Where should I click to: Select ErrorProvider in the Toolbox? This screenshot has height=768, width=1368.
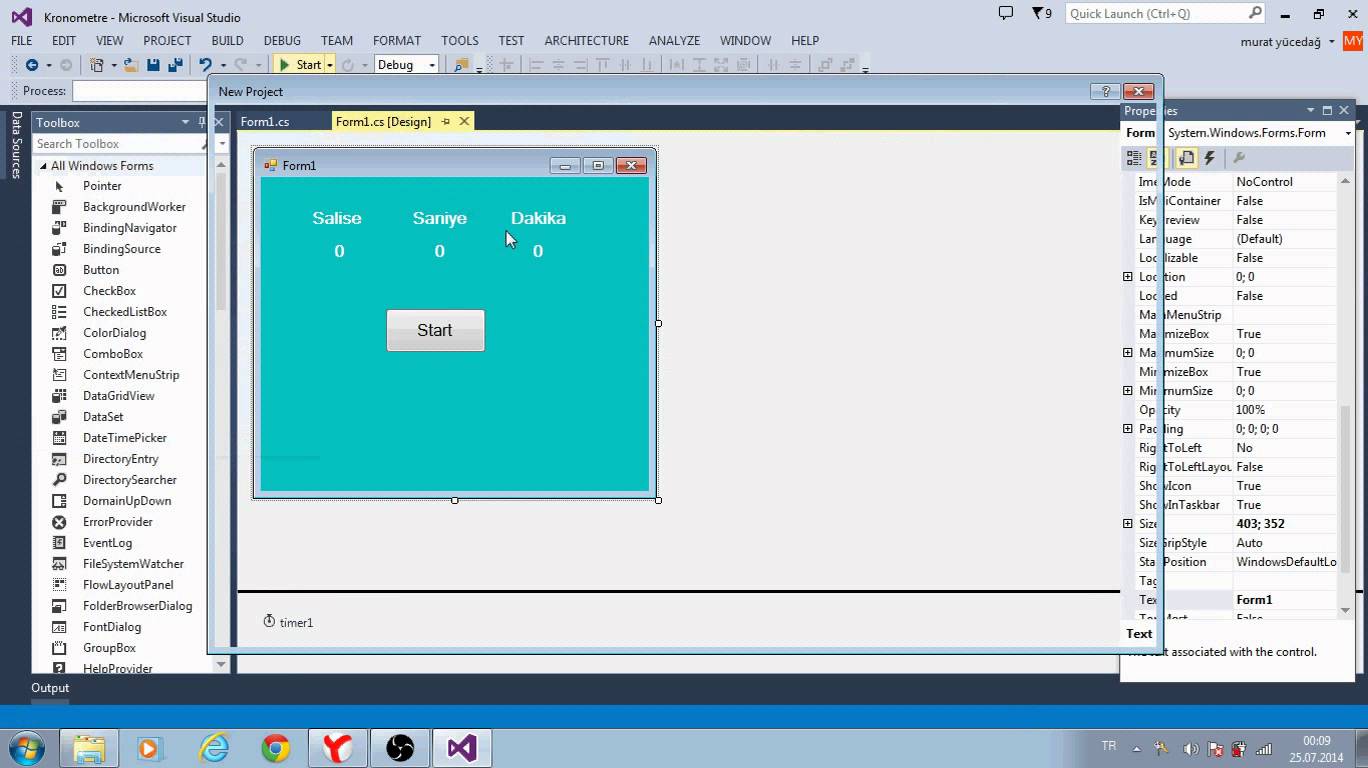click(x=118, y=522)
